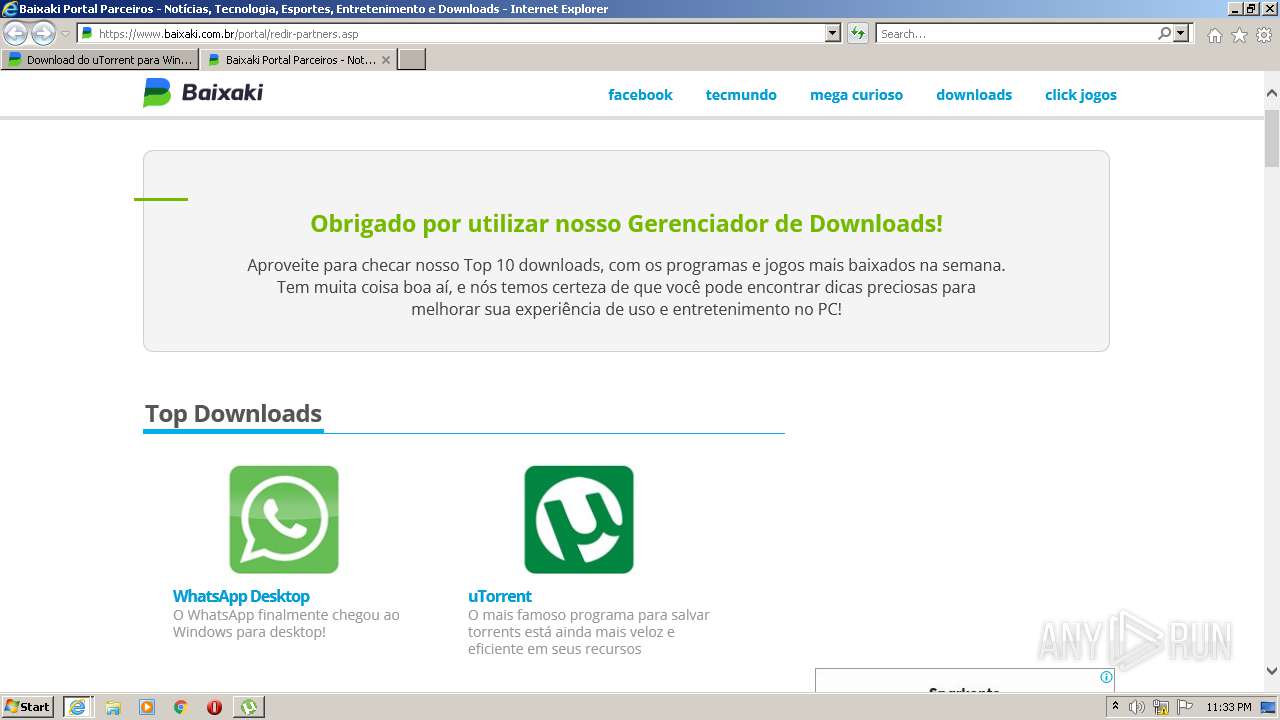Open the uTorrent app icon
Screen dimensions: 1280x720
(x=579, y=519)
